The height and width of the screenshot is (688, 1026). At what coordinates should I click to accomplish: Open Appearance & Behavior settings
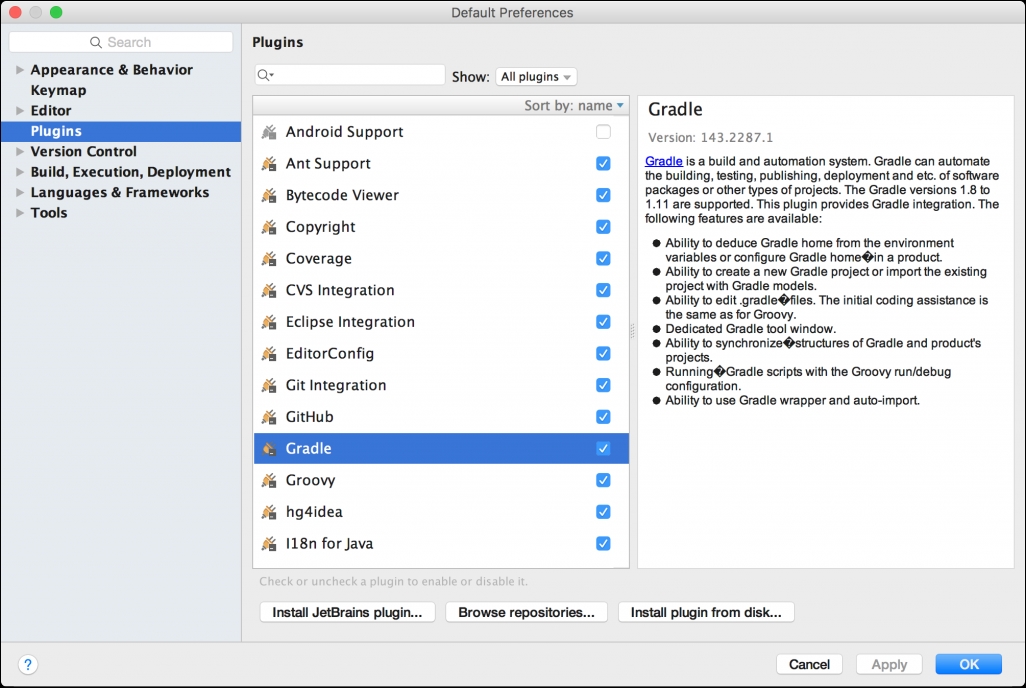coord(111,69)
